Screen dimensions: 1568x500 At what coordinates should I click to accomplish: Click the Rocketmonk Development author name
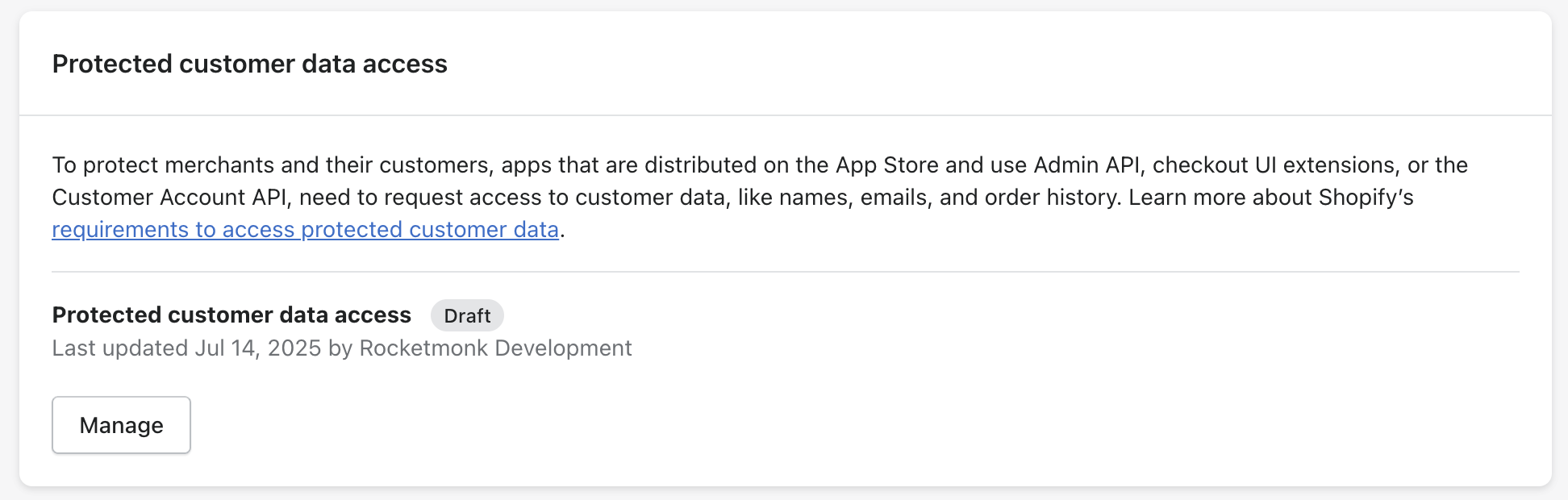(495, 348)
